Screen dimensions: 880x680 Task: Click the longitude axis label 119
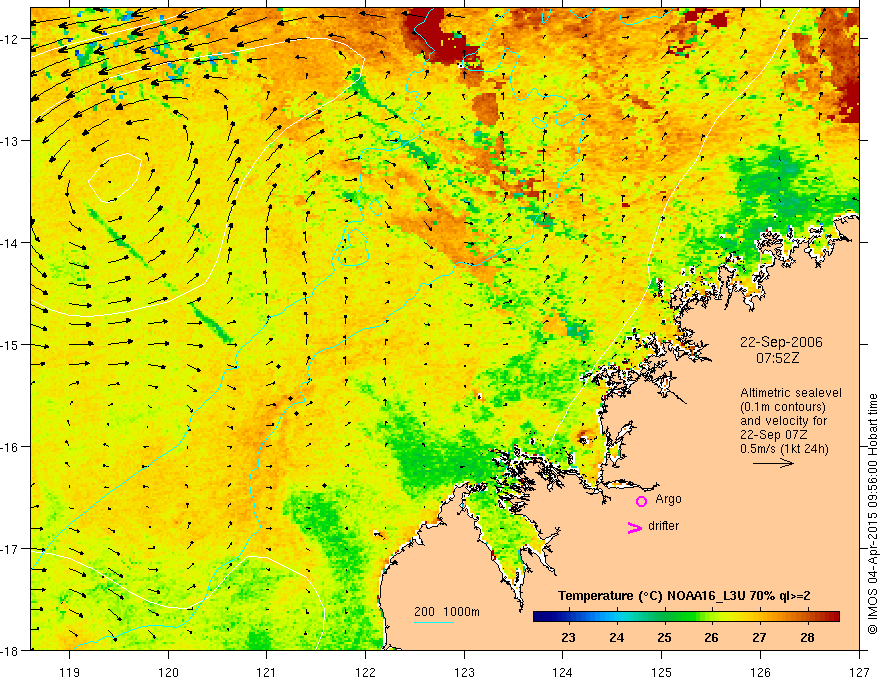[x=70, y=672]
